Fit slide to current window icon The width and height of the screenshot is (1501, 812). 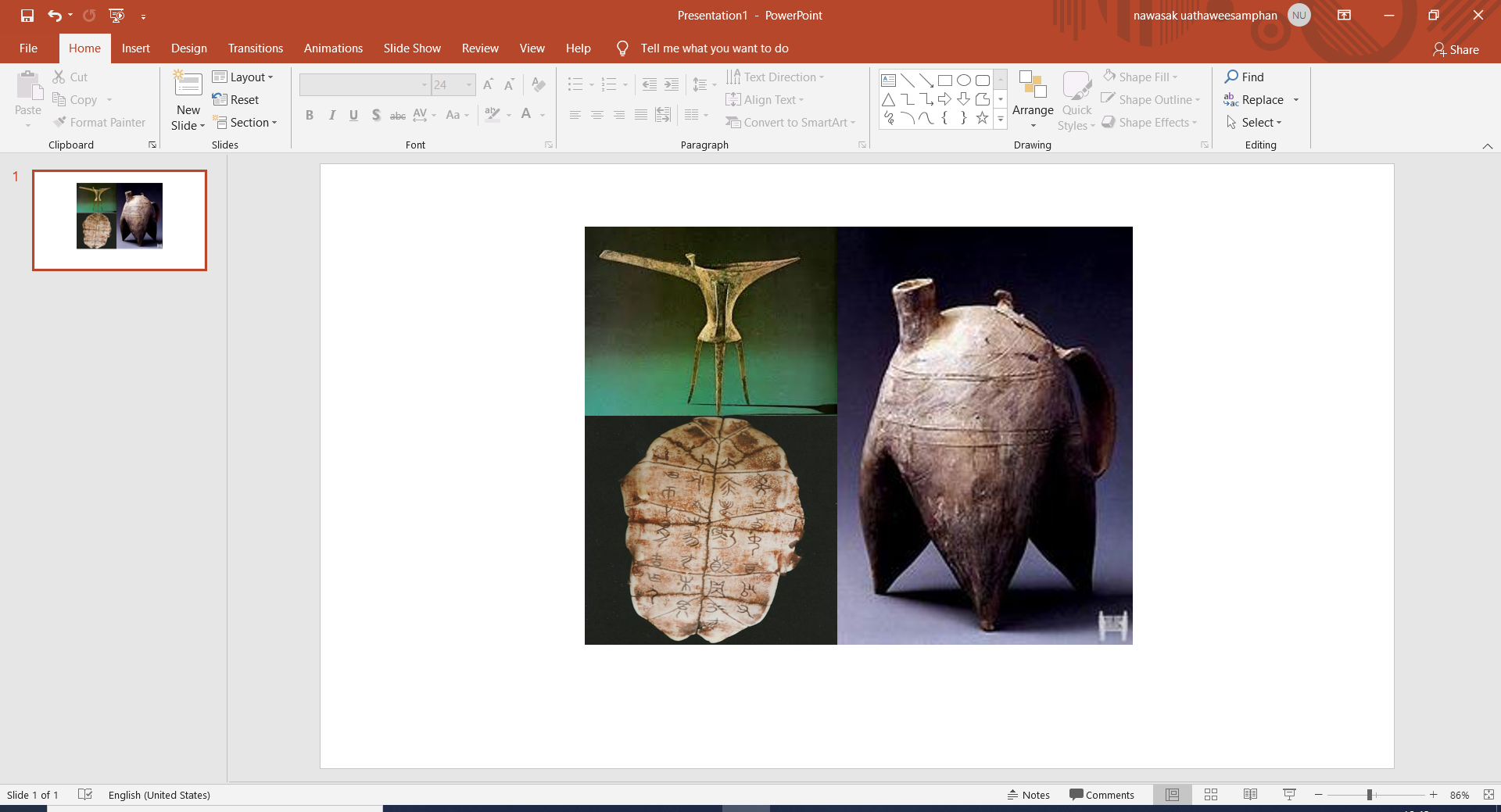1488,795
